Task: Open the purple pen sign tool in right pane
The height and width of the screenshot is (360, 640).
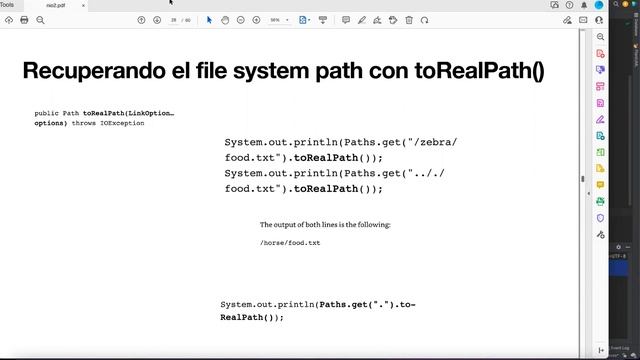Action: [600, 119]
